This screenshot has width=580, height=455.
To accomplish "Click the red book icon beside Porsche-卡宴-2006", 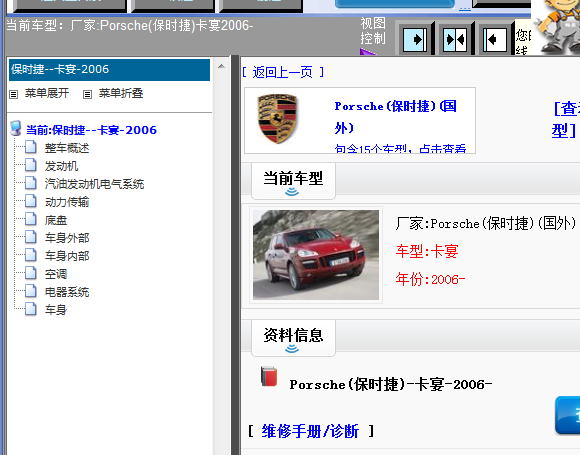I will pyautogui.click(x=269, y=376).
